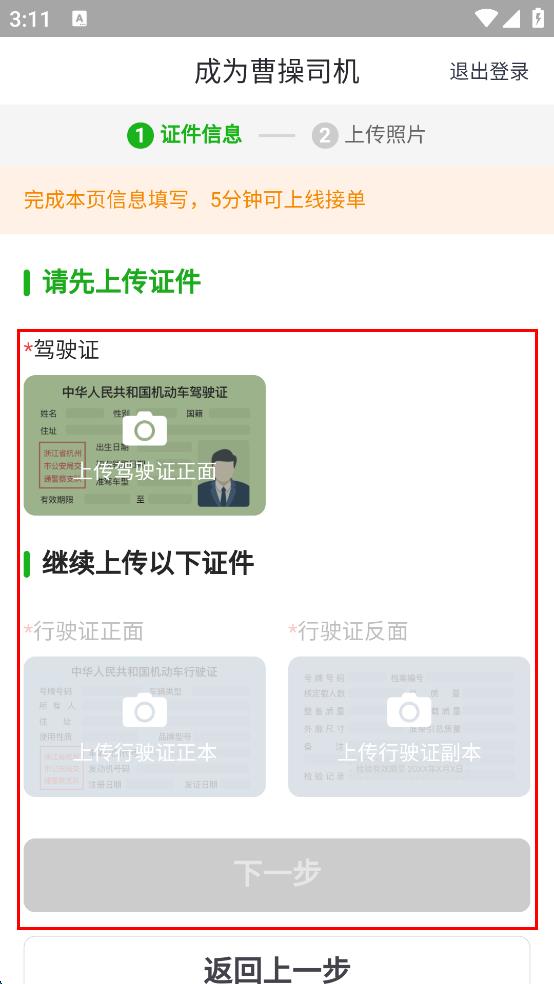Select the grey step 2 circle icon
554x984 pixels.
[x=325, y=136]
